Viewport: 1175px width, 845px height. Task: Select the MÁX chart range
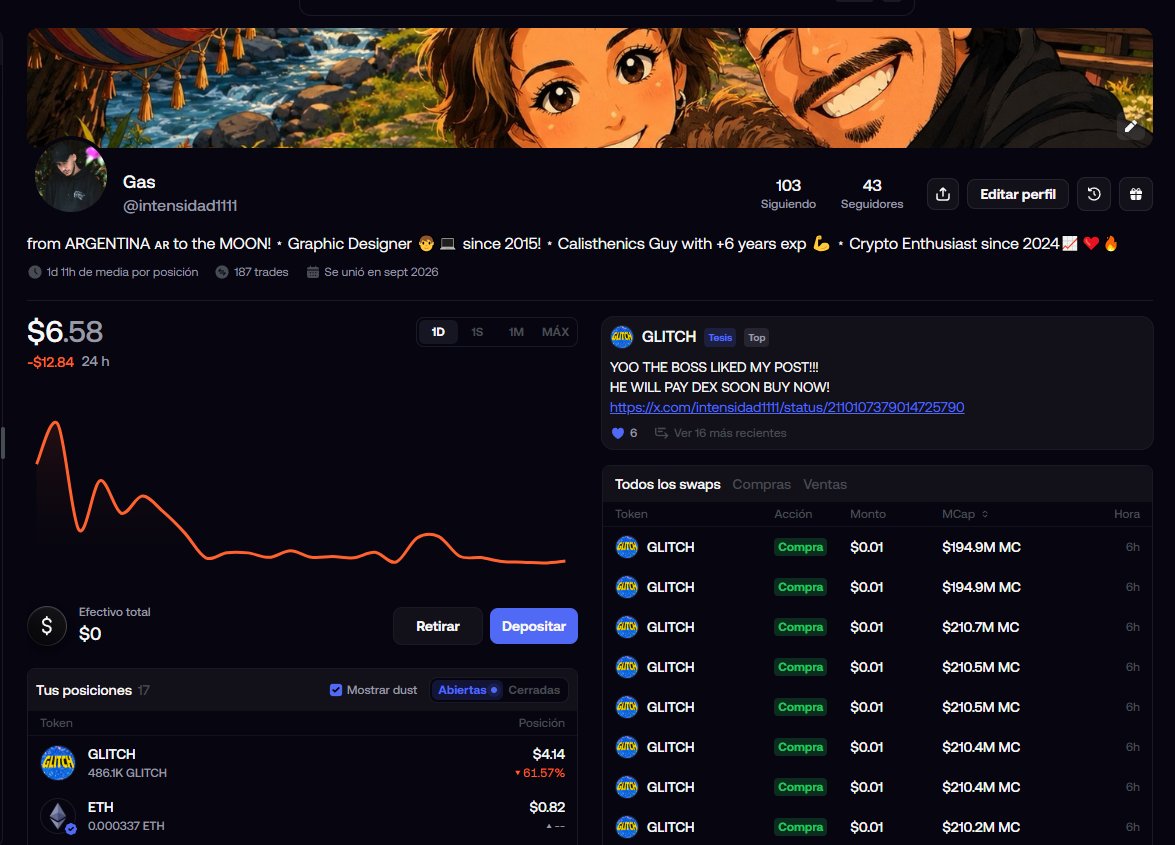coord(555,332)
